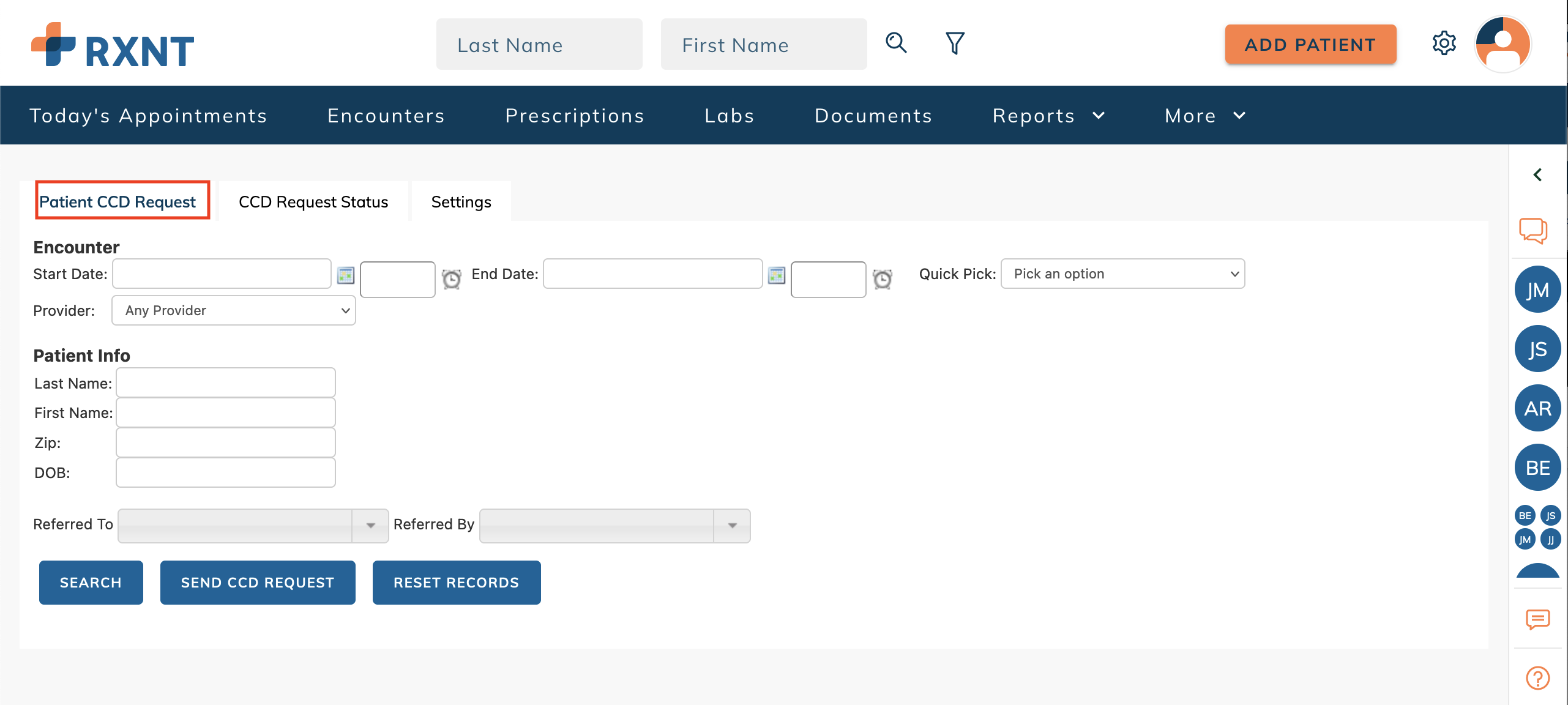
Task: Open the small JS group avatar
Action: (1551, 515)
